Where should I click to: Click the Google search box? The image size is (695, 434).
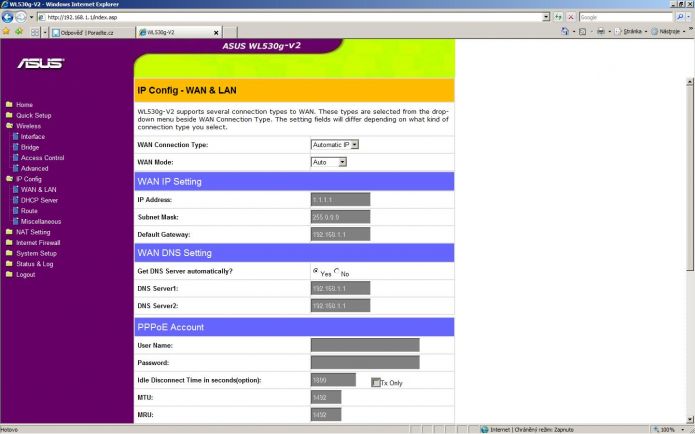tap(626, 17)
